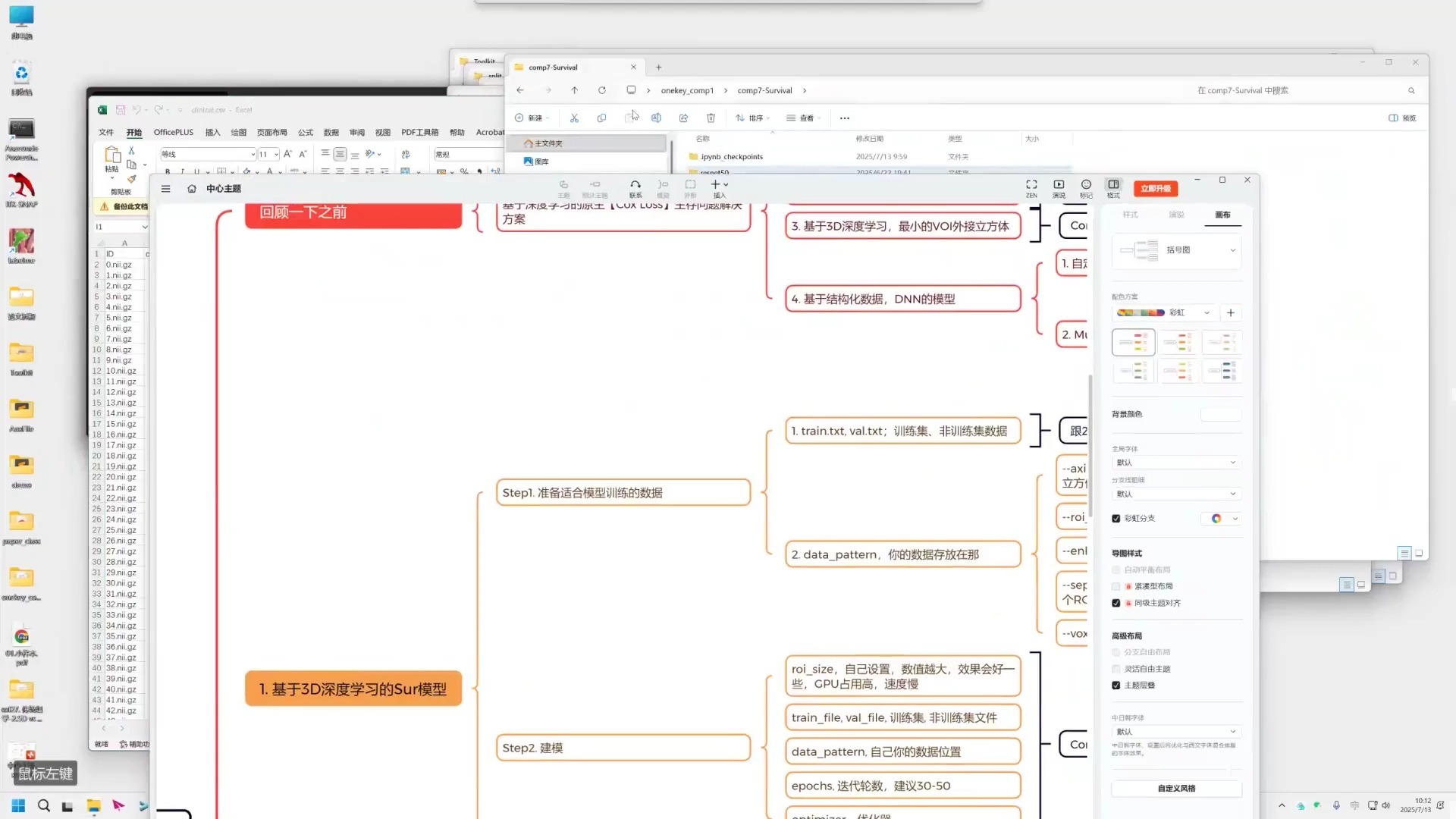Viewport: 1456px width, 819px height.
Task: Click the Explorer copy icon
Action: tap(601, 118)
